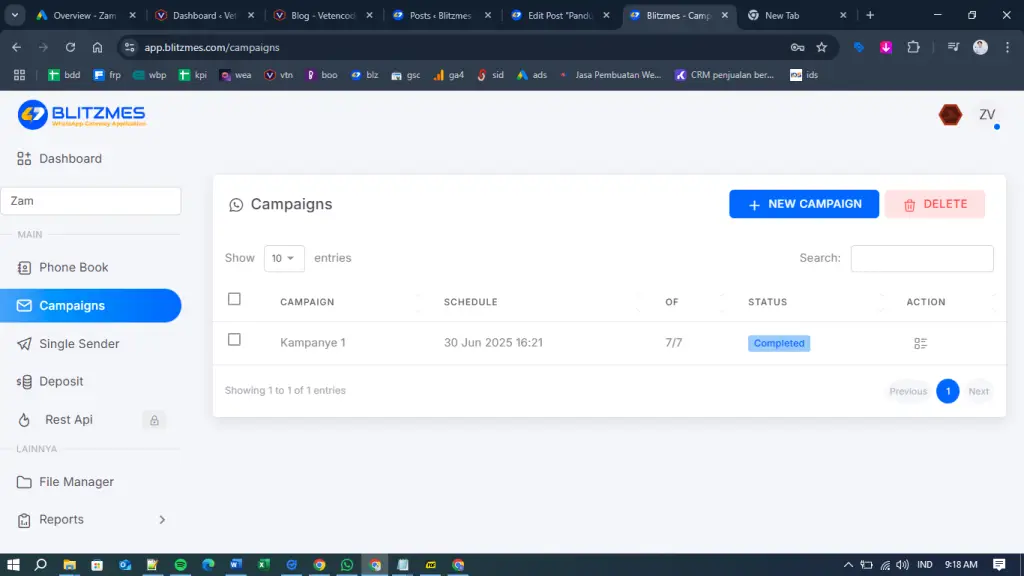Expand the Reports submenu chevron
The height and width of the screenshot is (576, 1024).
162,520
